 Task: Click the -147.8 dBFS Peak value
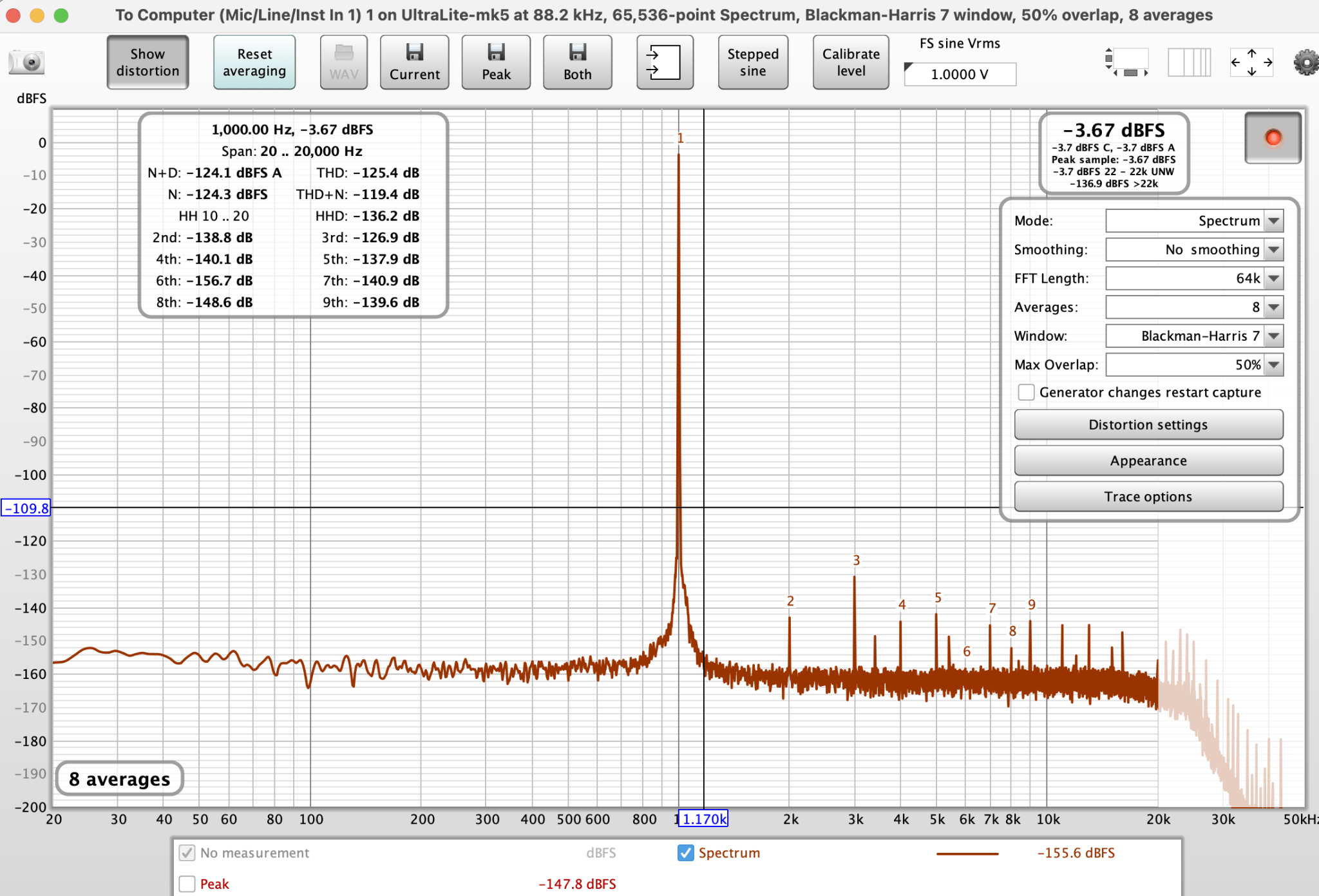coord(577,884)
